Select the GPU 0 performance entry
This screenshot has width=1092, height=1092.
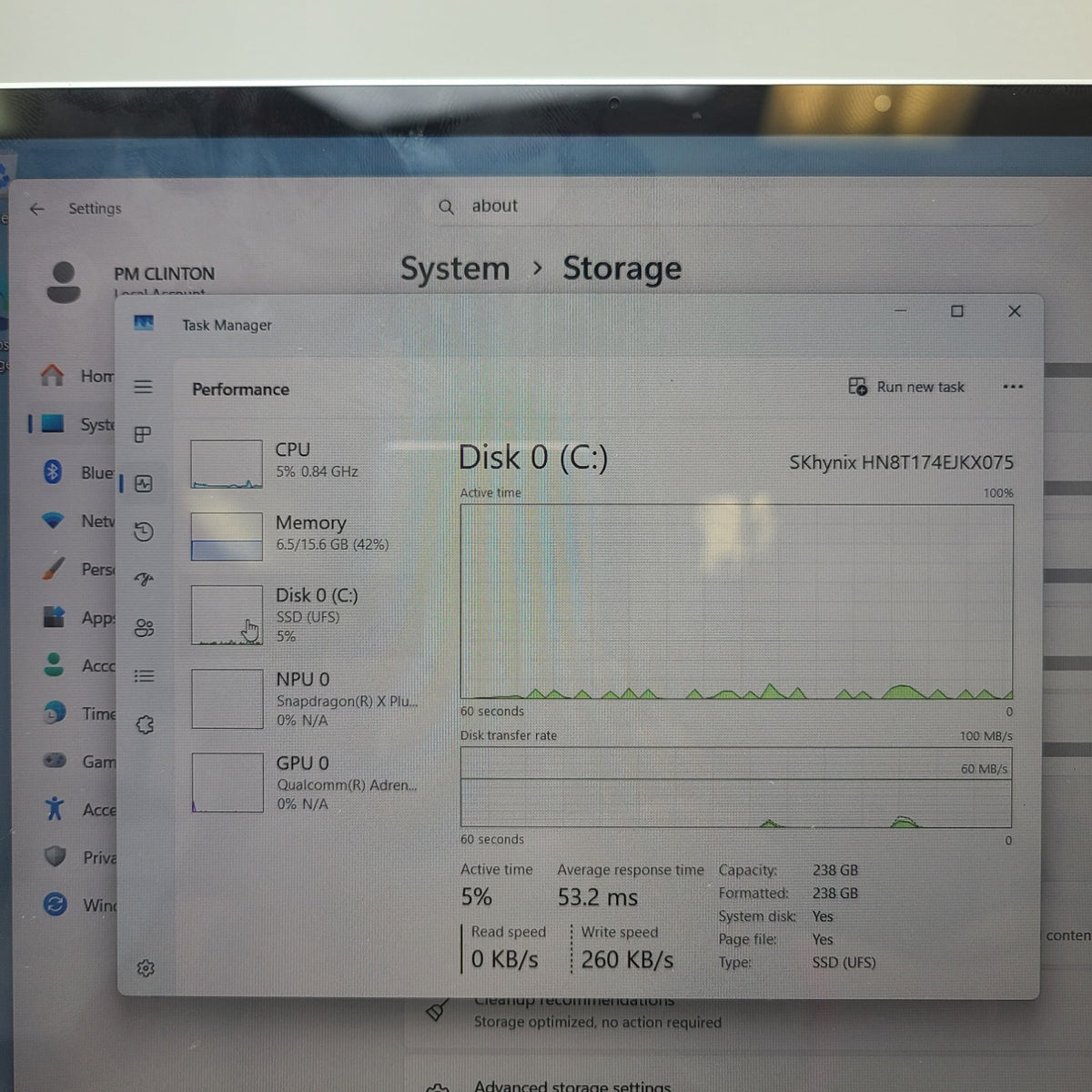click(x=305, y=783)
